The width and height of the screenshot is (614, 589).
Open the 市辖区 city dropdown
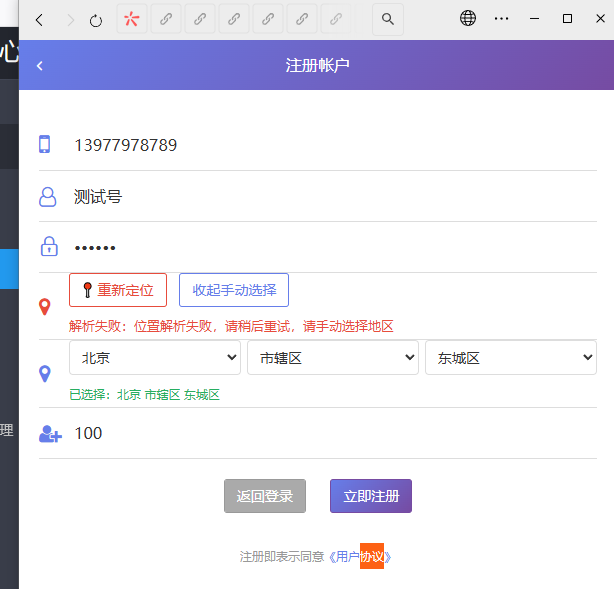tap(333, 358)
